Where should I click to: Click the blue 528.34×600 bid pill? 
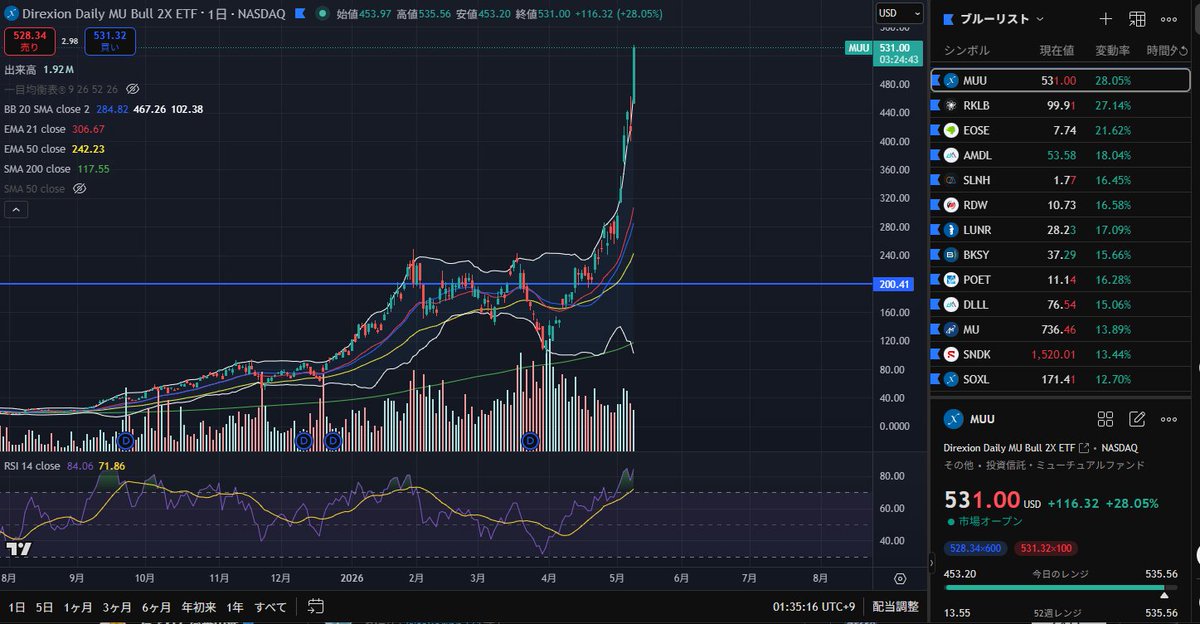(976, 548)
